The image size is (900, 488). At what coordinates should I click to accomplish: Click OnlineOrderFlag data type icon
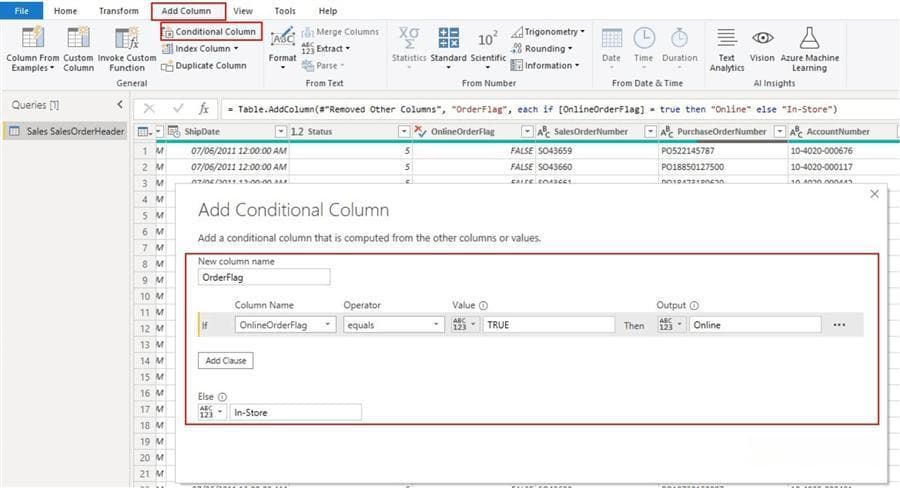click(x=420, y=132)
